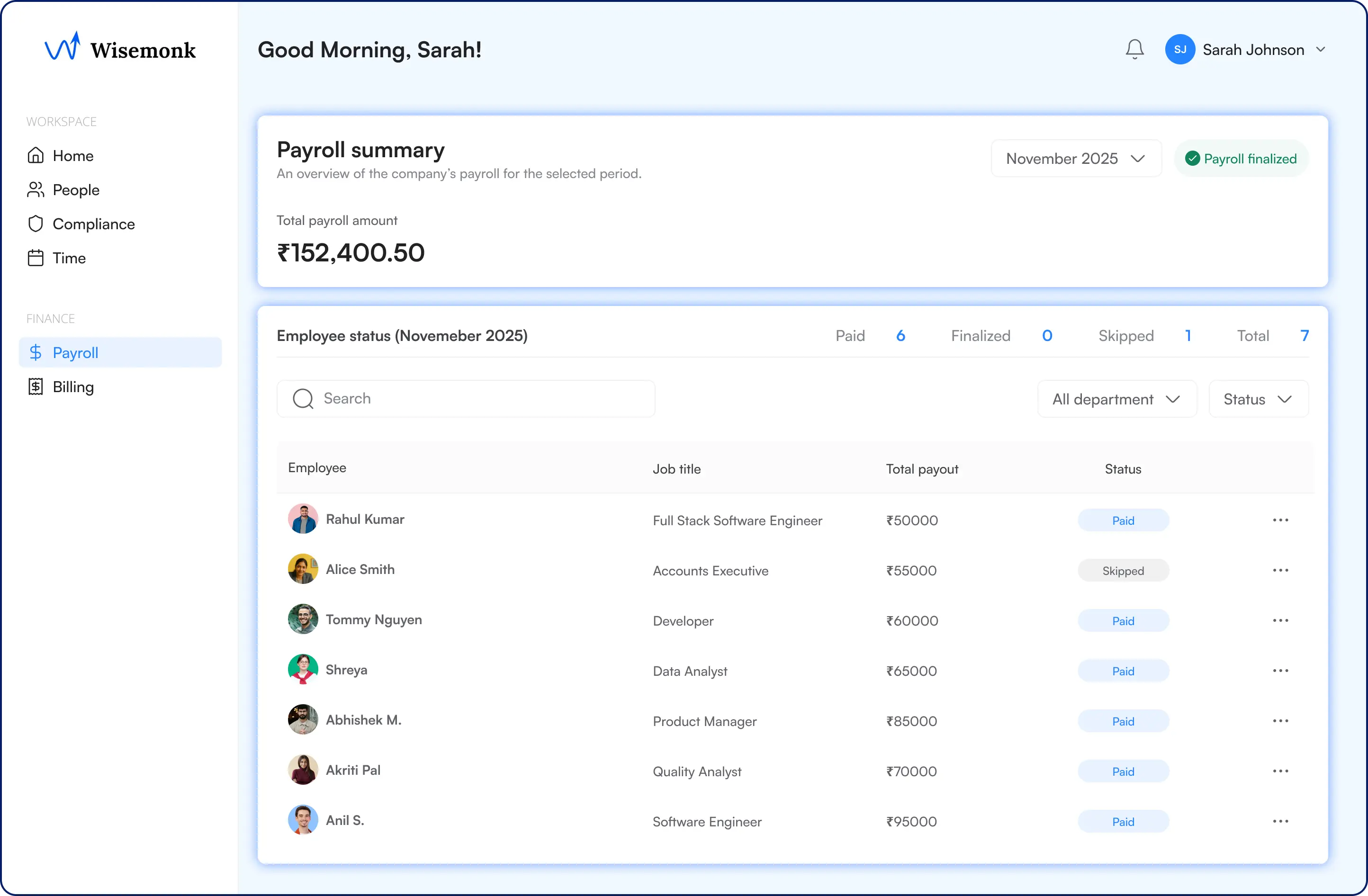This screenshot has height=896, width=1368.
Task: Open three-dot menu for Alice Smith
Action: pos(1280,570)
